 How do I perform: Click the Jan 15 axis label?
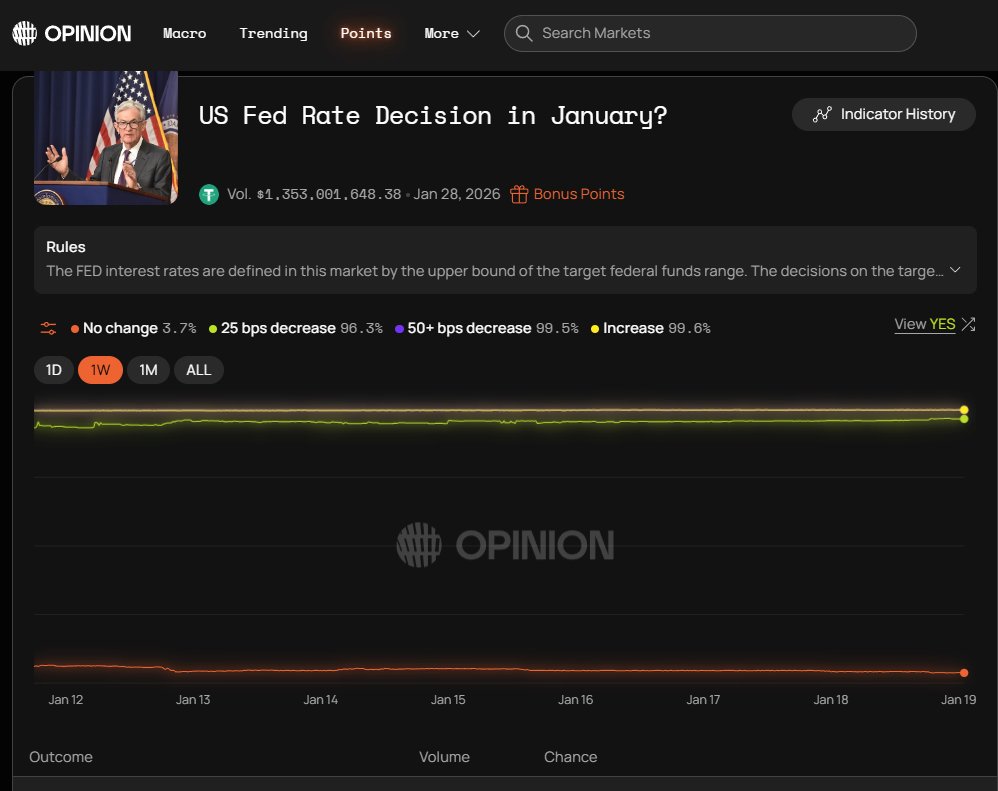[448, 699]
